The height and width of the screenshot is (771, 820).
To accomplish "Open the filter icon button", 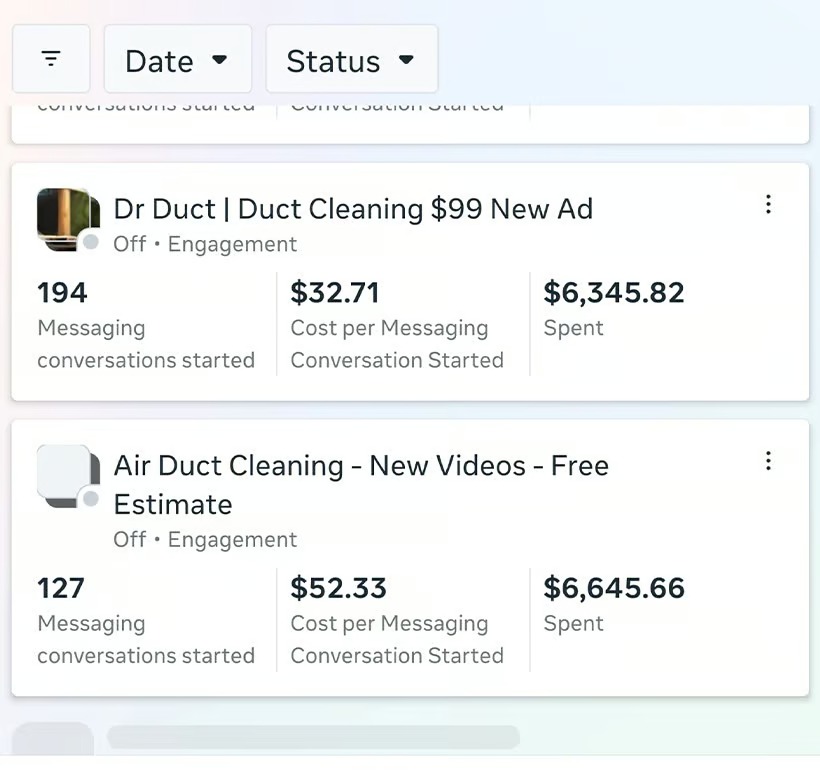I will pyautogui.click(x=51, y=60).
